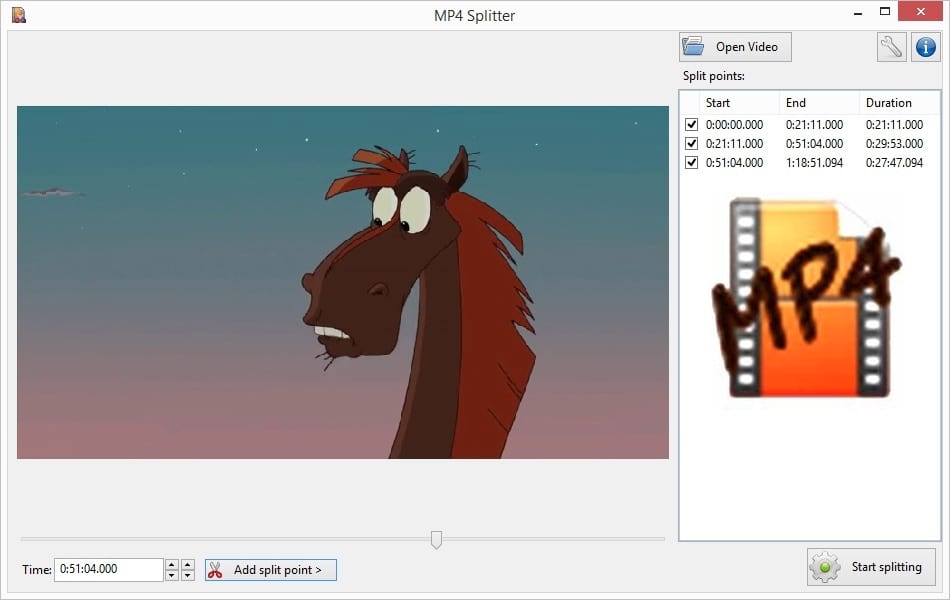Uncheck the segment starting at 0:51:04.000
The height and width of the screenshot is (600, 950).
click(691, 162)
